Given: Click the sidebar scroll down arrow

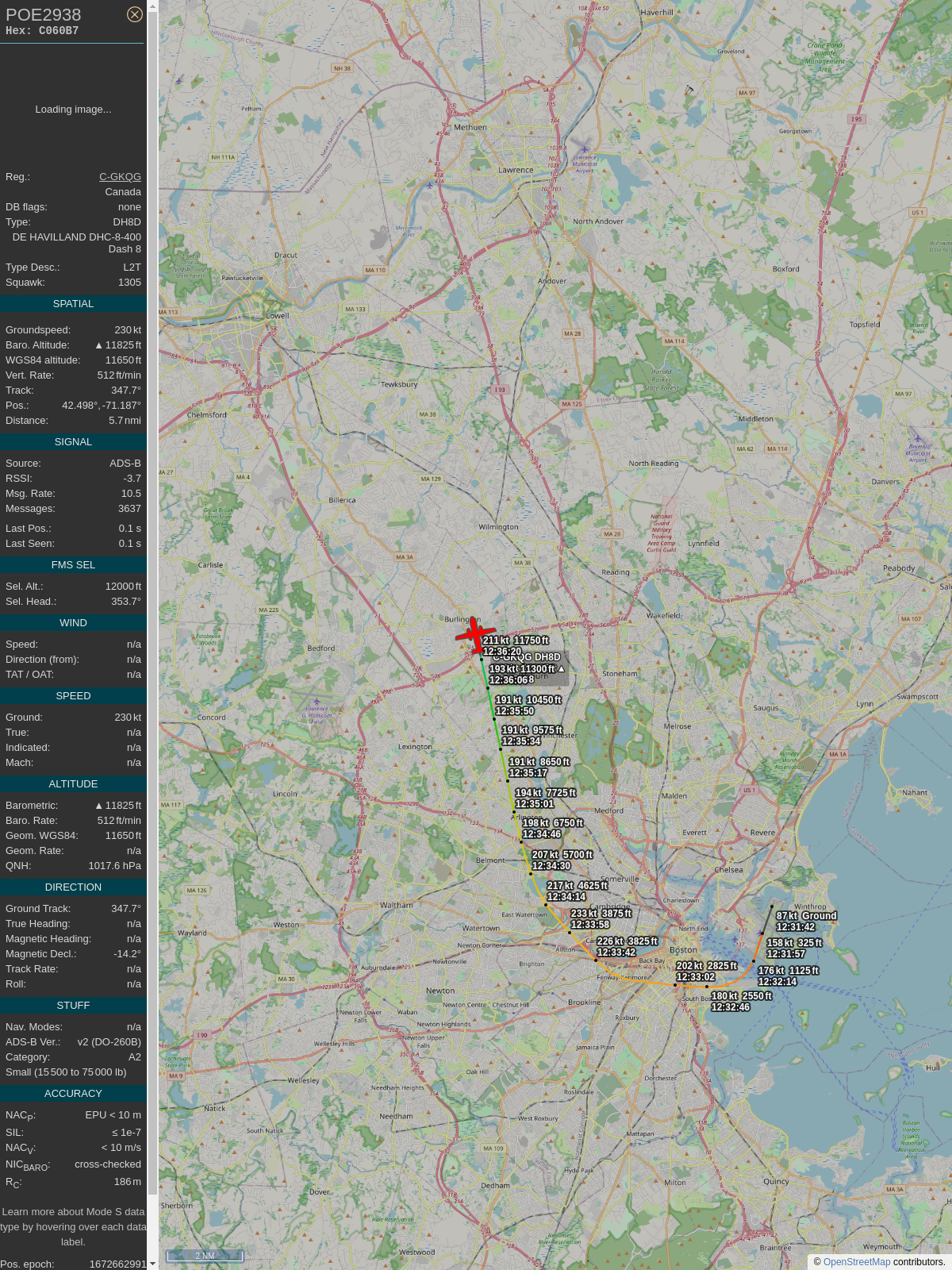Looking at the screenshot, I should [x=152, y=1264].
